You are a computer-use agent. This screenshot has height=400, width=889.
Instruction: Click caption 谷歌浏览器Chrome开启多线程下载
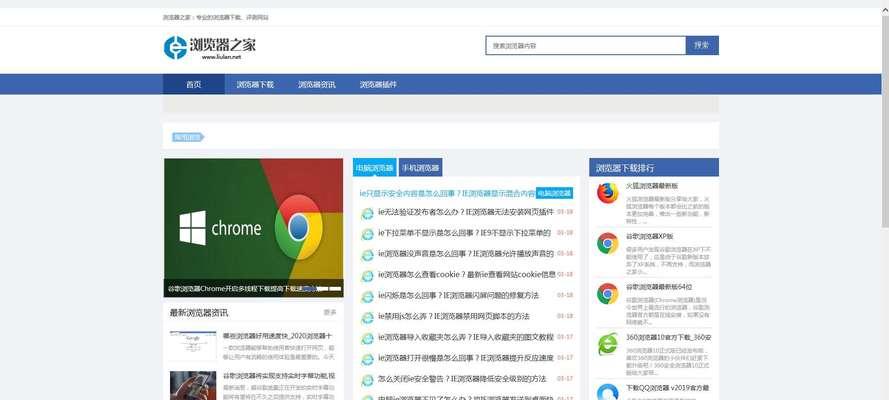pyautogui.click(x=235, y=288)
